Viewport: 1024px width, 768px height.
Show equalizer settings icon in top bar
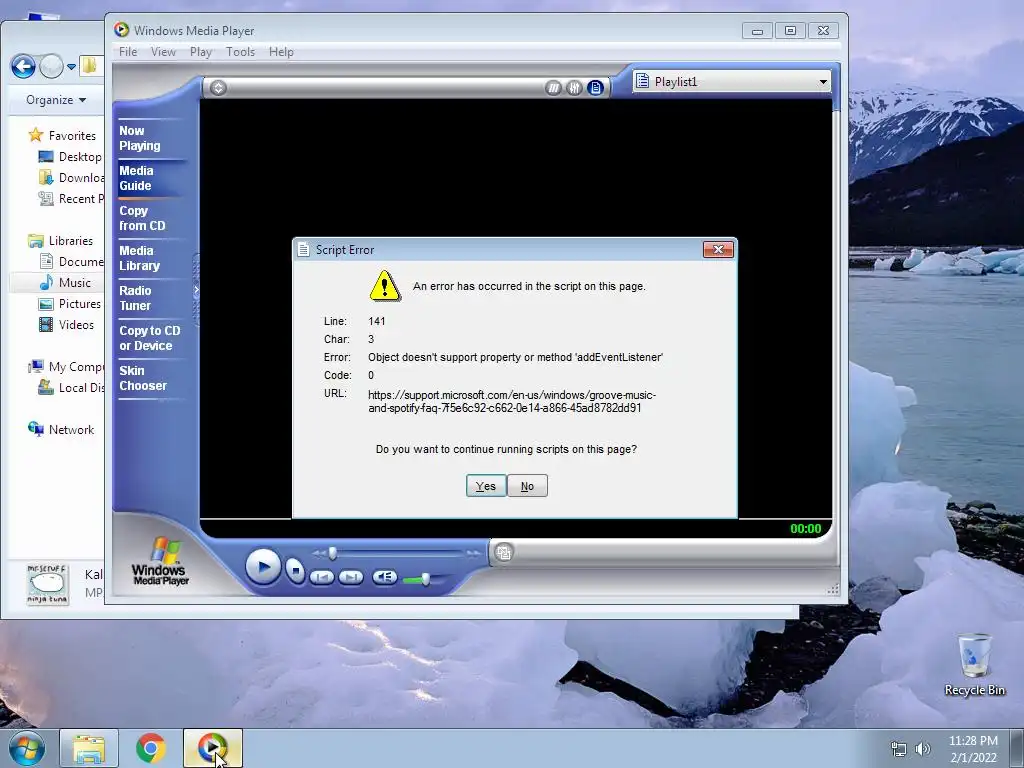tap(574, 88)
